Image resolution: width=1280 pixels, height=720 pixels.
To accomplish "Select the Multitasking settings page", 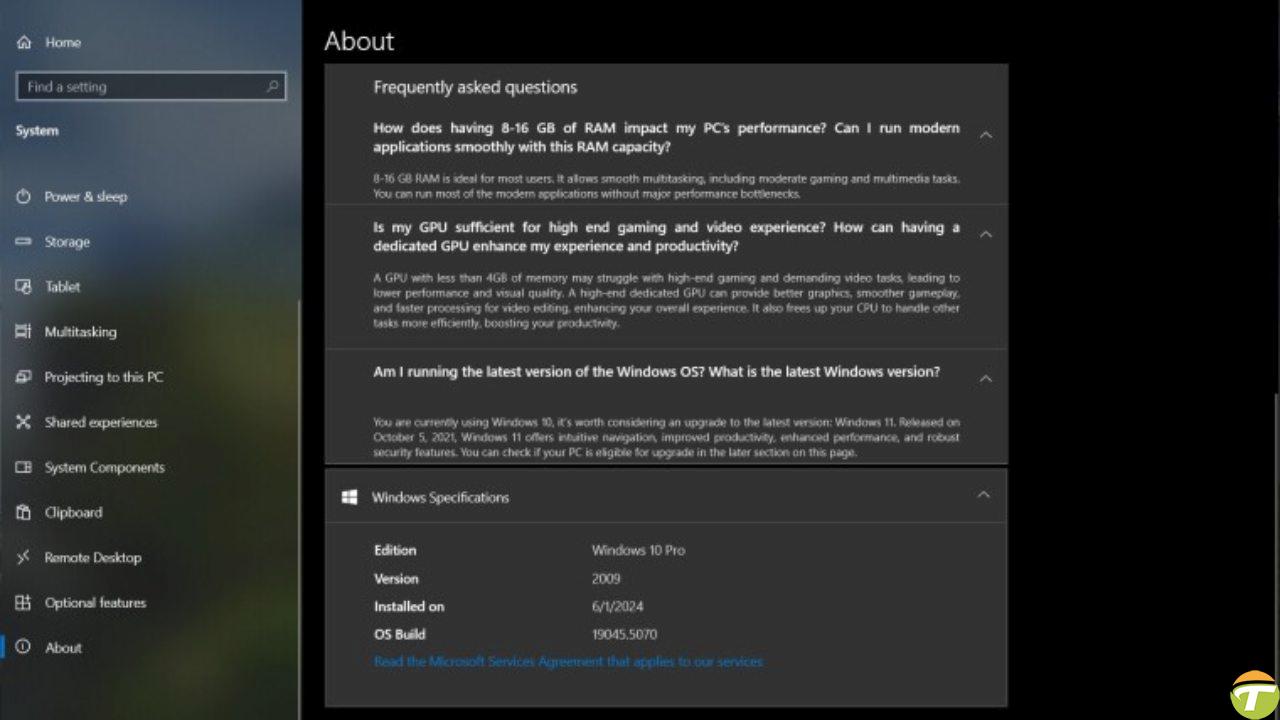I will [x=80, y=332].
